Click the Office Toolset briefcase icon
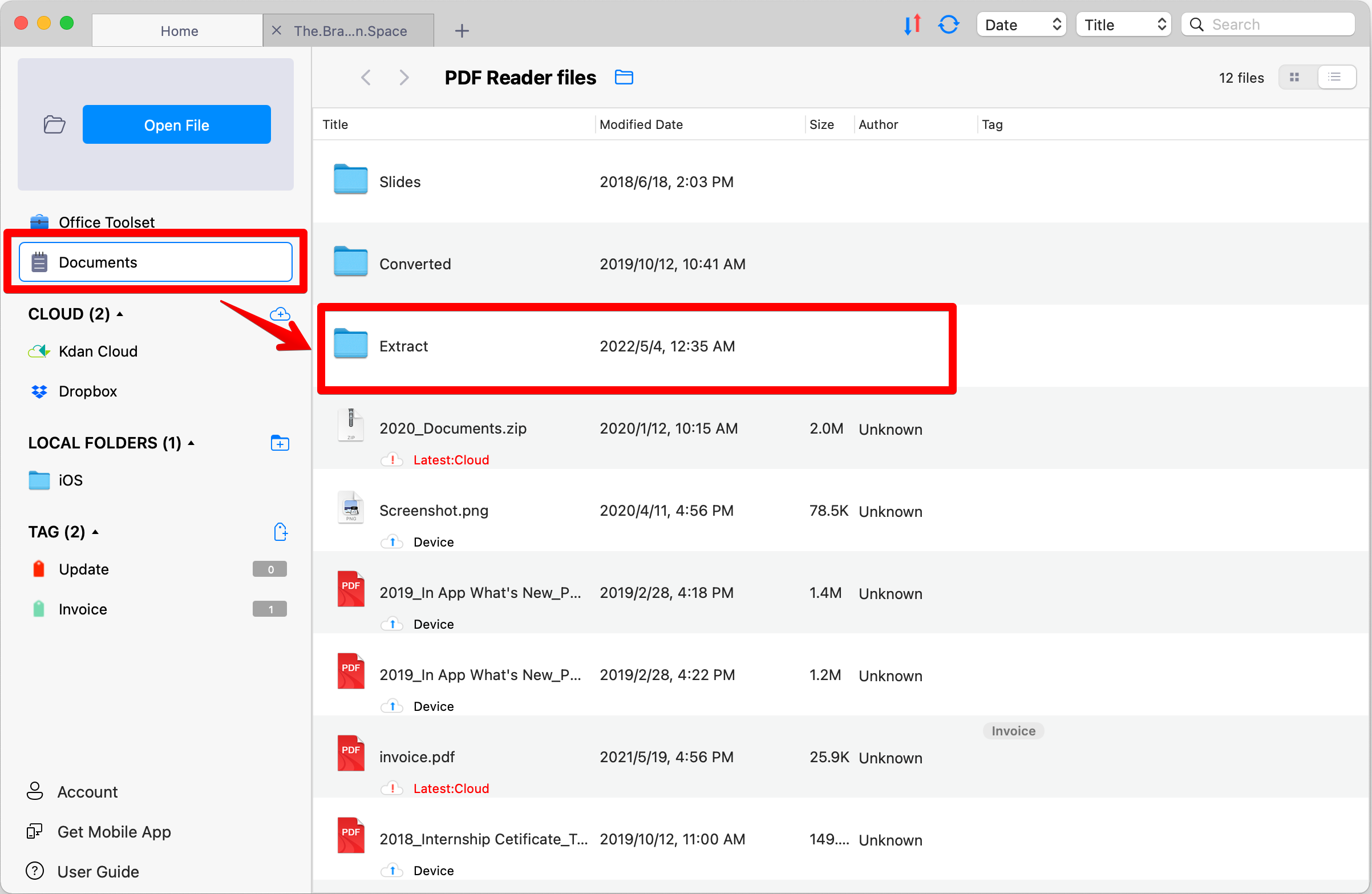 39,222
